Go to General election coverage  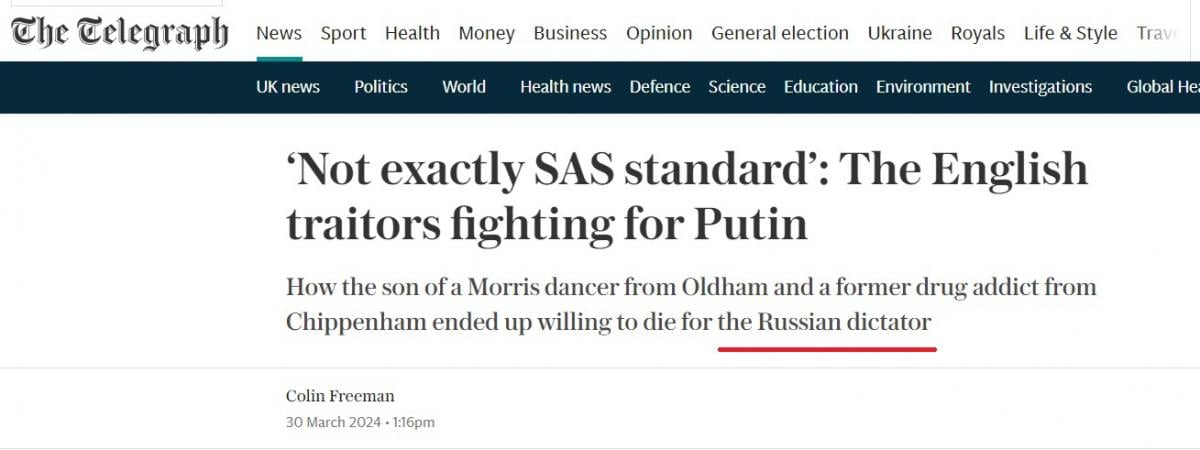point(780,33)
